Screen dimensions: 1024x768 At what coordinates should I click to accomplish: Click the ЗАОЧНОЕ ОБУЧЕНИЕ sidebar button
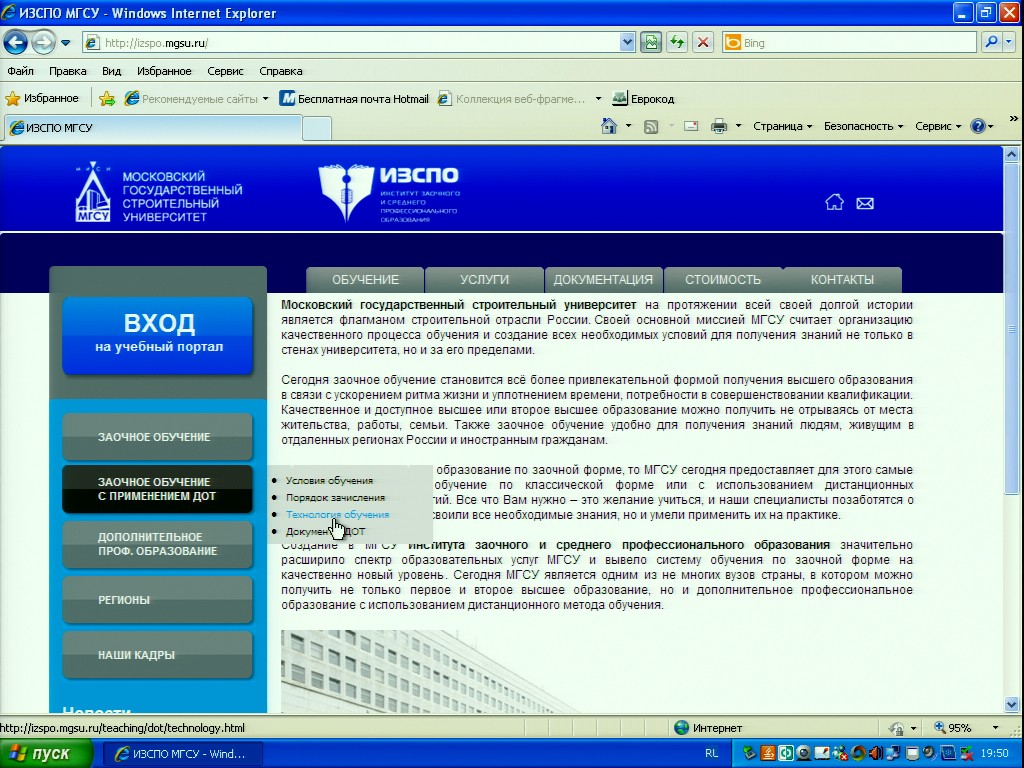tap(157, 436)
